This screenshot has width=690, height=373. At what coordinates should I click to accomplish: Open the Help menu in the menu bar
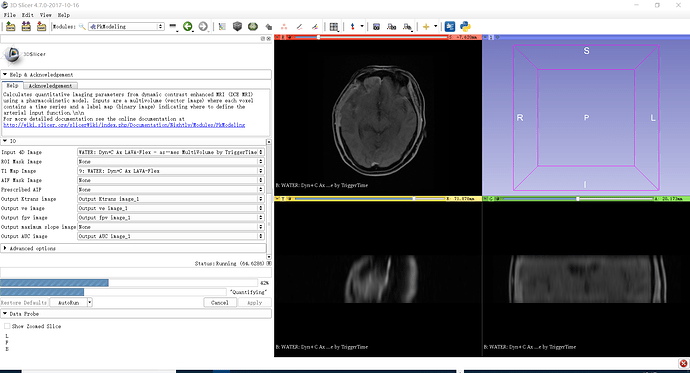coord(64,15)
